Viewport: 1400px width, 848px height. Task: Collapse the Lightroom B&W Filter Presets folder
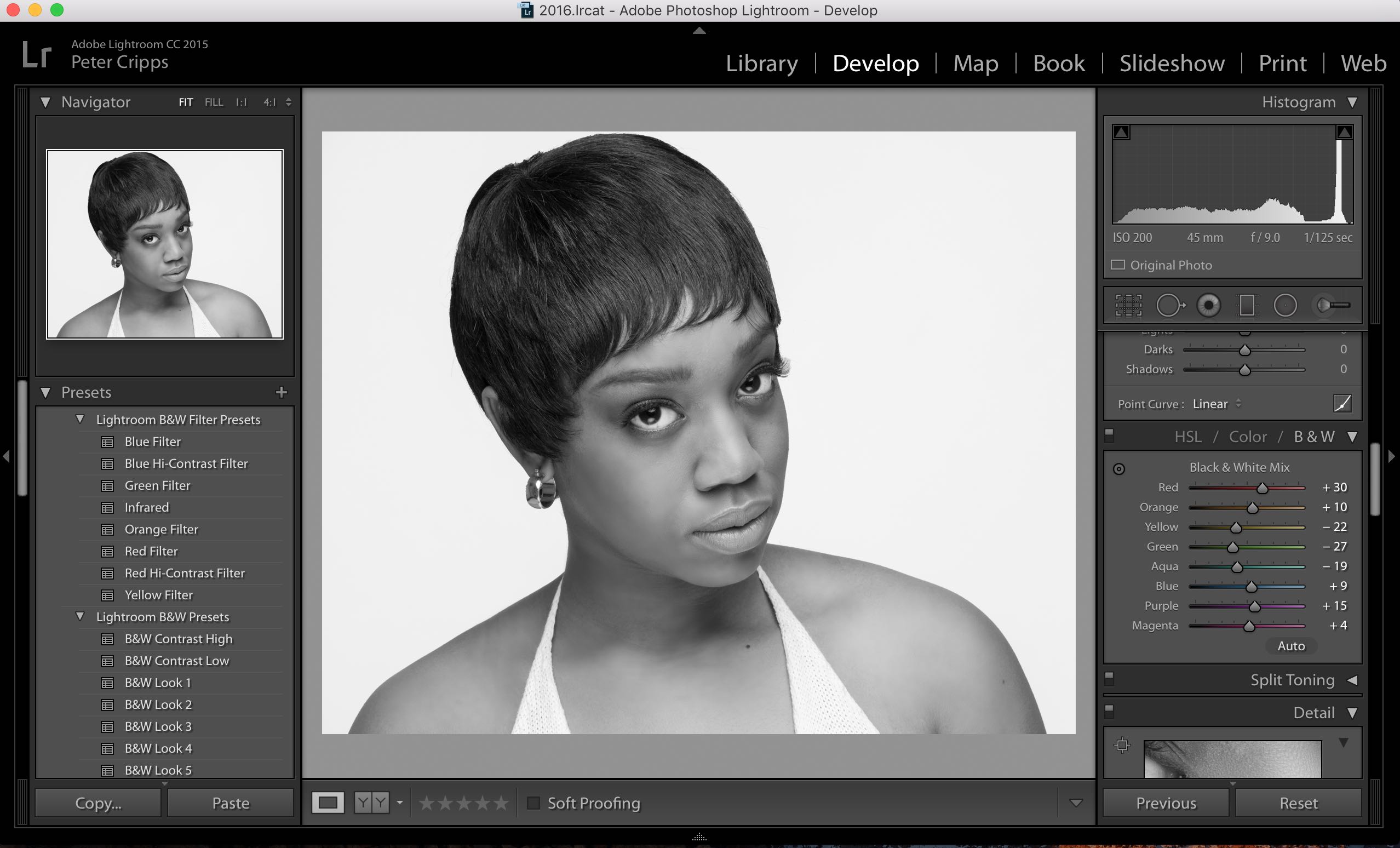coord(79,420)
